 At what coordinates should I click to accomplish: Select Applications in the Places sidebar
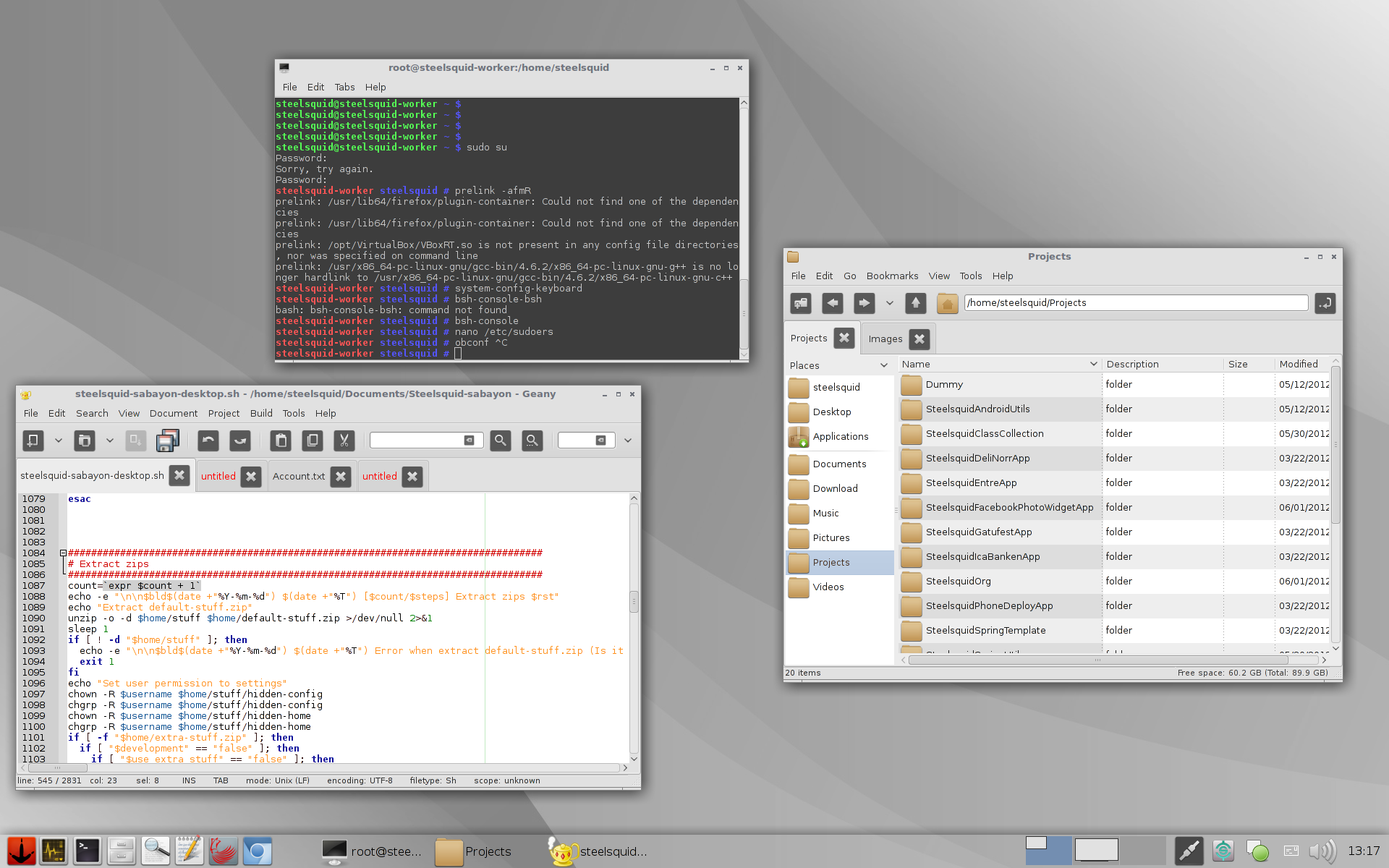pos(839,436)
